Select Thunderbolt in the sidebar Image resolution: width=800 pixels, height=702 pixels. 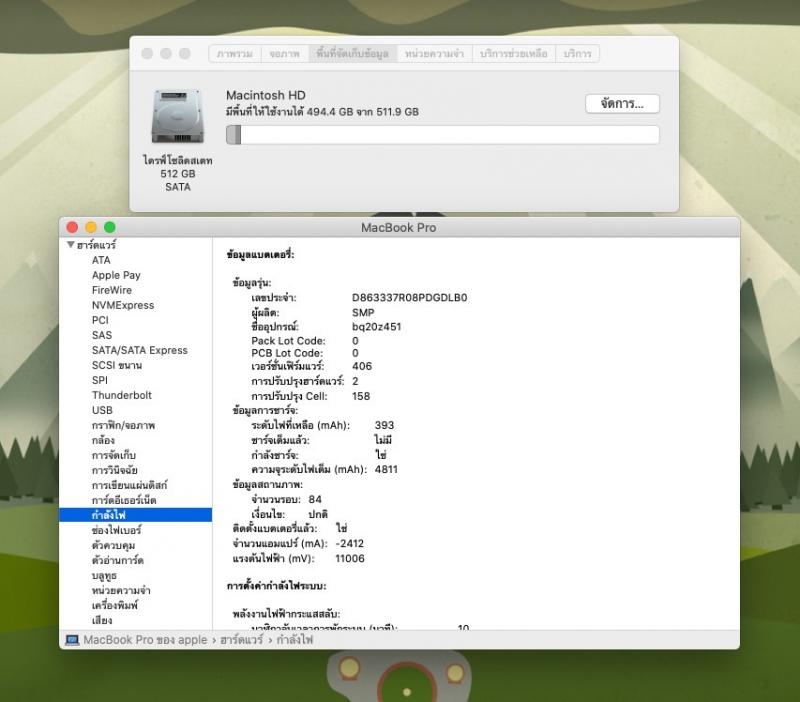click(x=122, y=395)
